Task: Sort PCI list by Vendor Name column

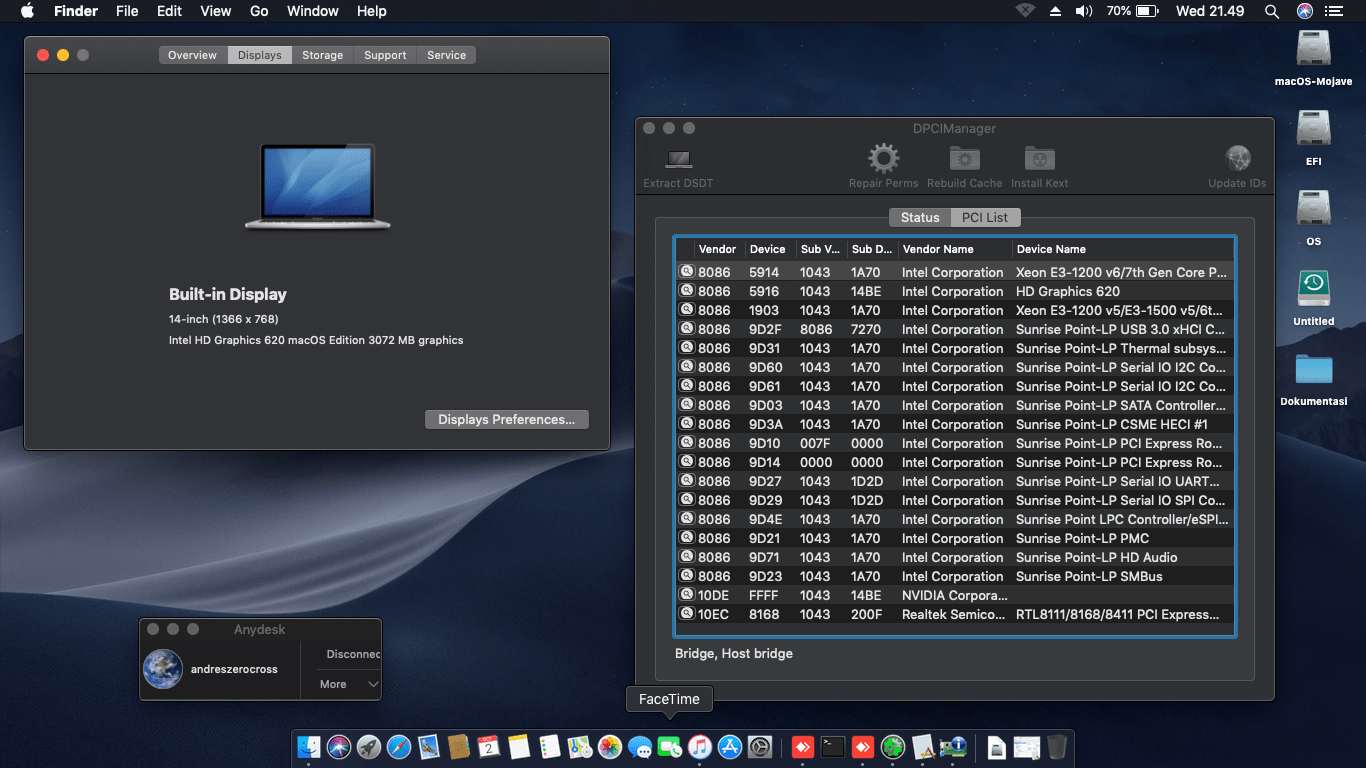Action: (x=937, y=249)
